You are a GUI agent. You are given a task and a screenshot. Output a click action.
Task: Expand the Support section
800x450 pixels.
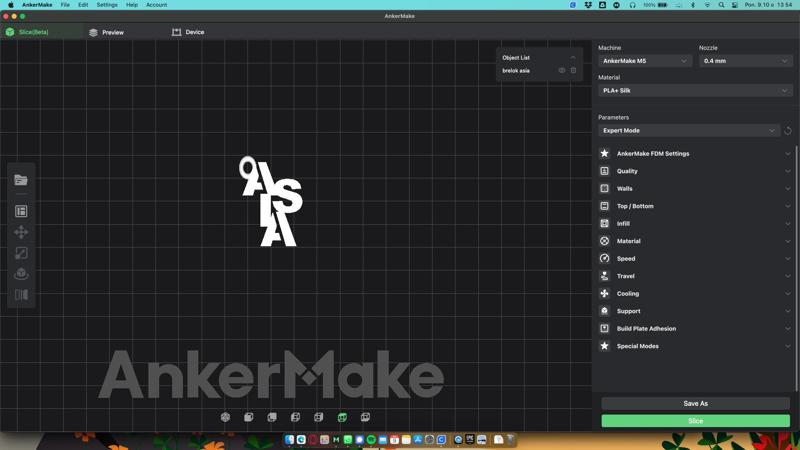(788, 311)
